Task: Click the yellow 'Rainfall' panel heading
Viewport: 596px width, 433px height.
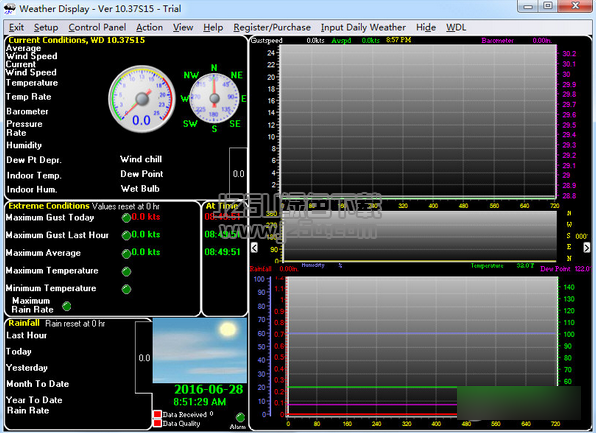Action: (24, 323)
